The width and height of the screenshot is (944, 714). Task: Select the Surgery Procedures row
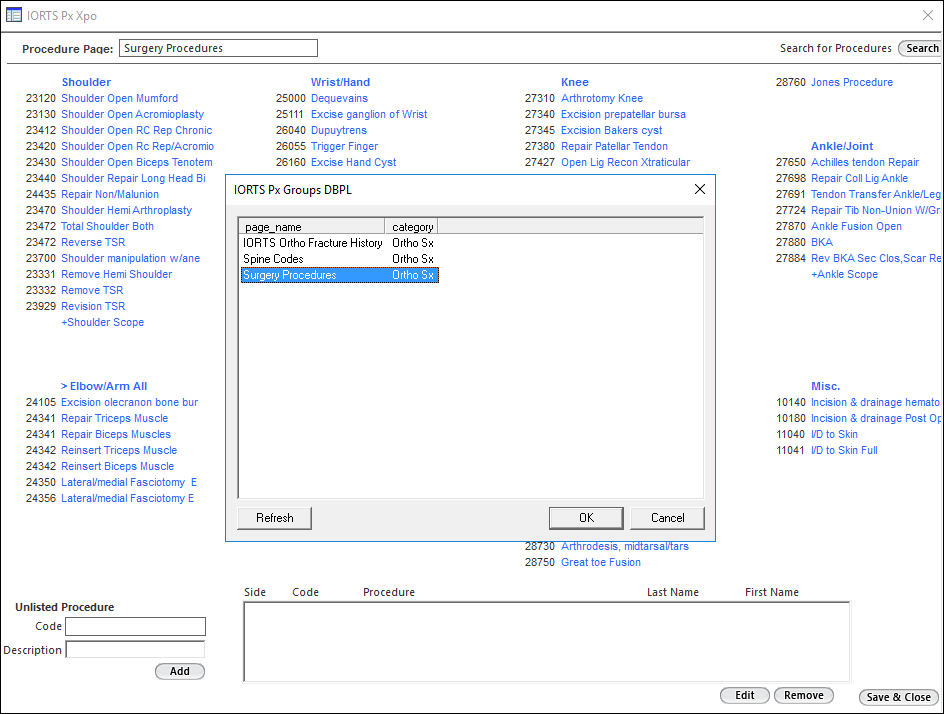pyautogui.click(x=340, y=275)
